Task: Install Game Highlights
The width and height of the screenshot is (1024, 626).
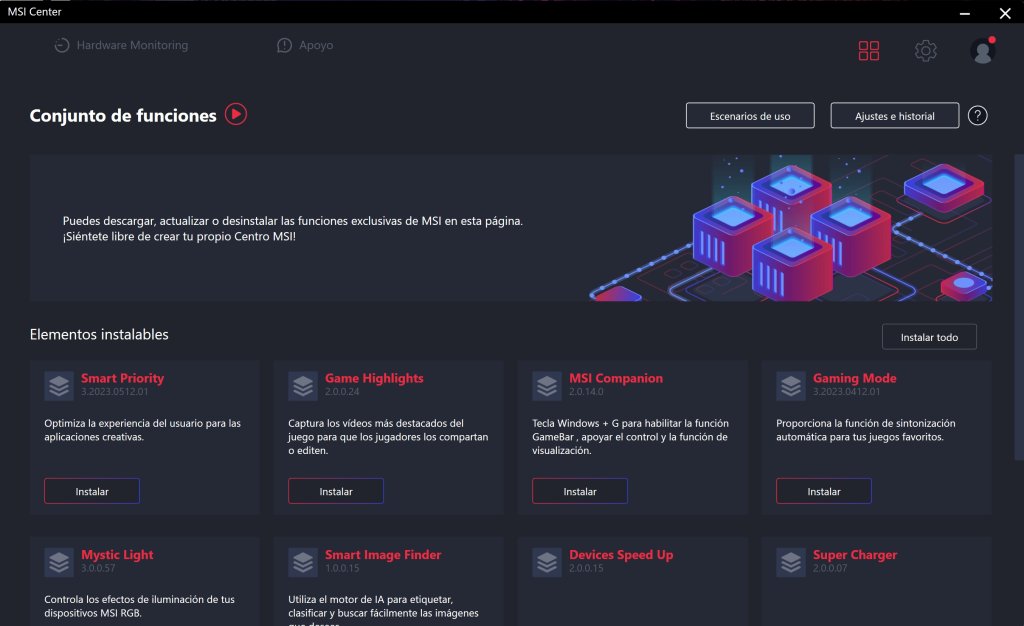Action: pyautogui.click(x=336, y=491)
